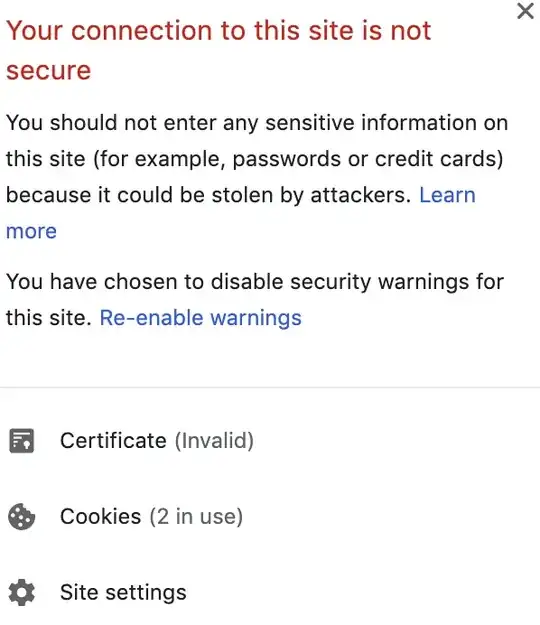
Task: Click the word secure in heading
Action: (x=49, y=71)
